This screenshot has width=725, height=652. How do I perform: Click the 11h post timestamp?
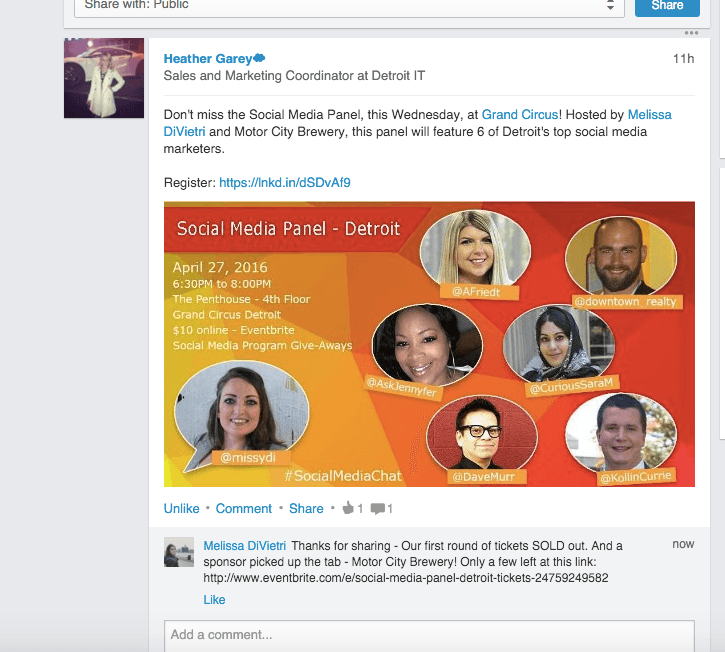pos(683,59)
